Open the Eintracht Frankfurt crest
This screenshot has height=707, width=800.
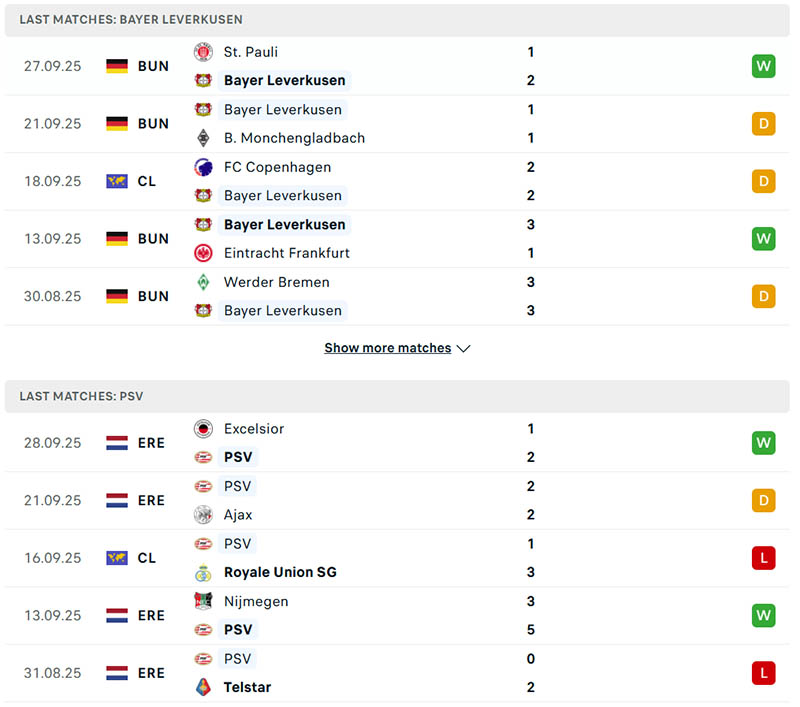(203, 253)
